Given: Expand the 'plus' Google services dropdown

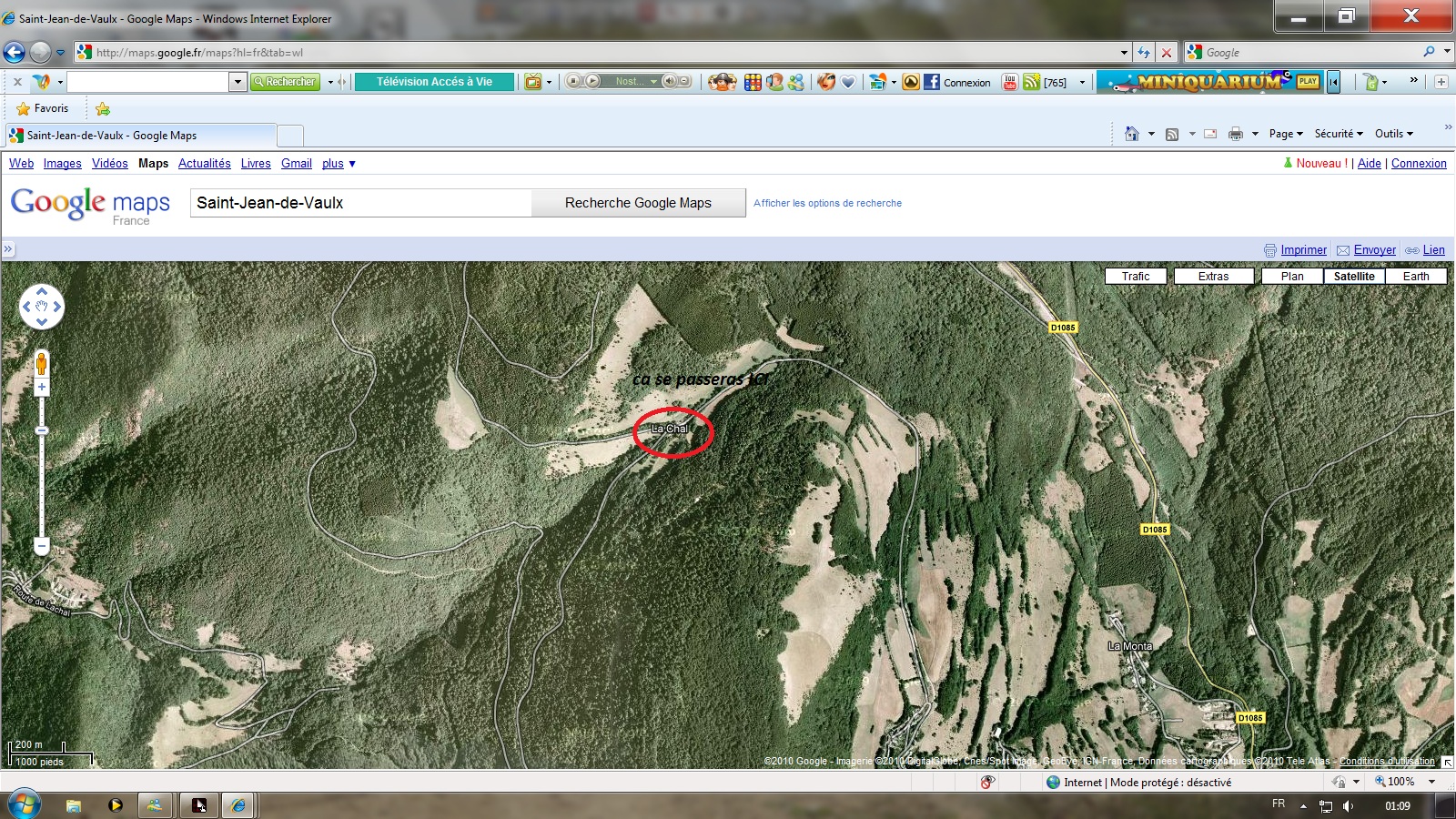Looking at the screenshot, I should tap(339, 164).
